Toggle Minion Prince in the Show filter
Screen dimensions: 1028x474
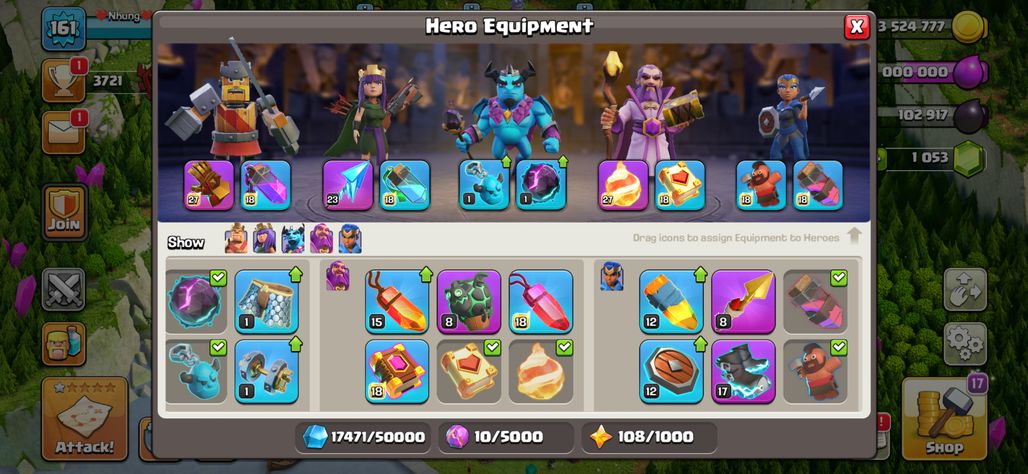[293, 239]
